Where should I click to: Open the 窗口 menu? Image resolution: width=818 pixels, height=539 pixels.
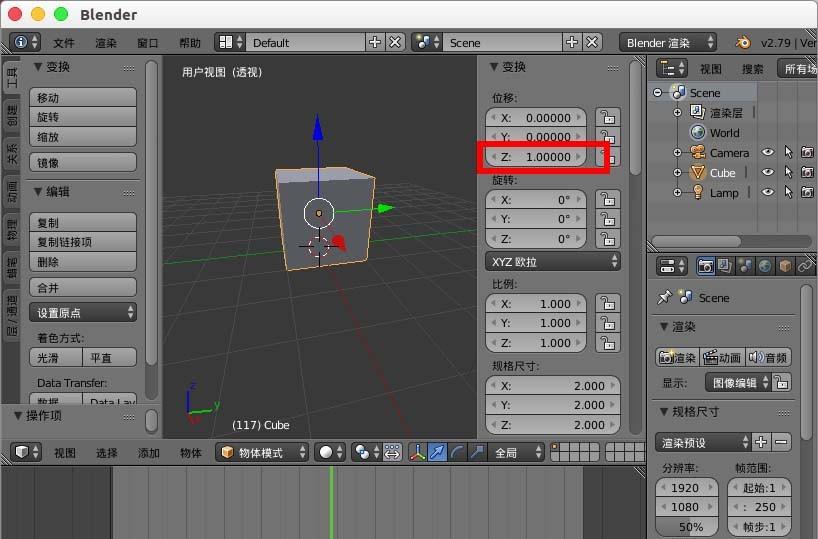point(148,43)
